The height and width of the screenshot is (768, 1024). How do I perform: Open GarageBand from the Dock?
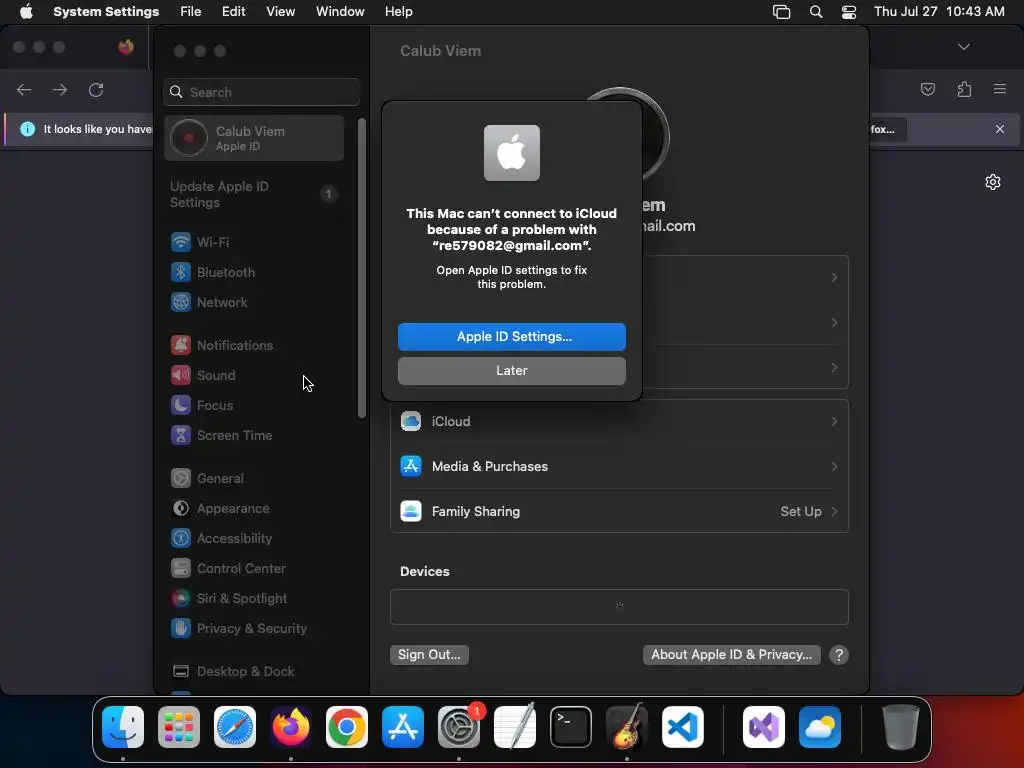click(627, 727)
